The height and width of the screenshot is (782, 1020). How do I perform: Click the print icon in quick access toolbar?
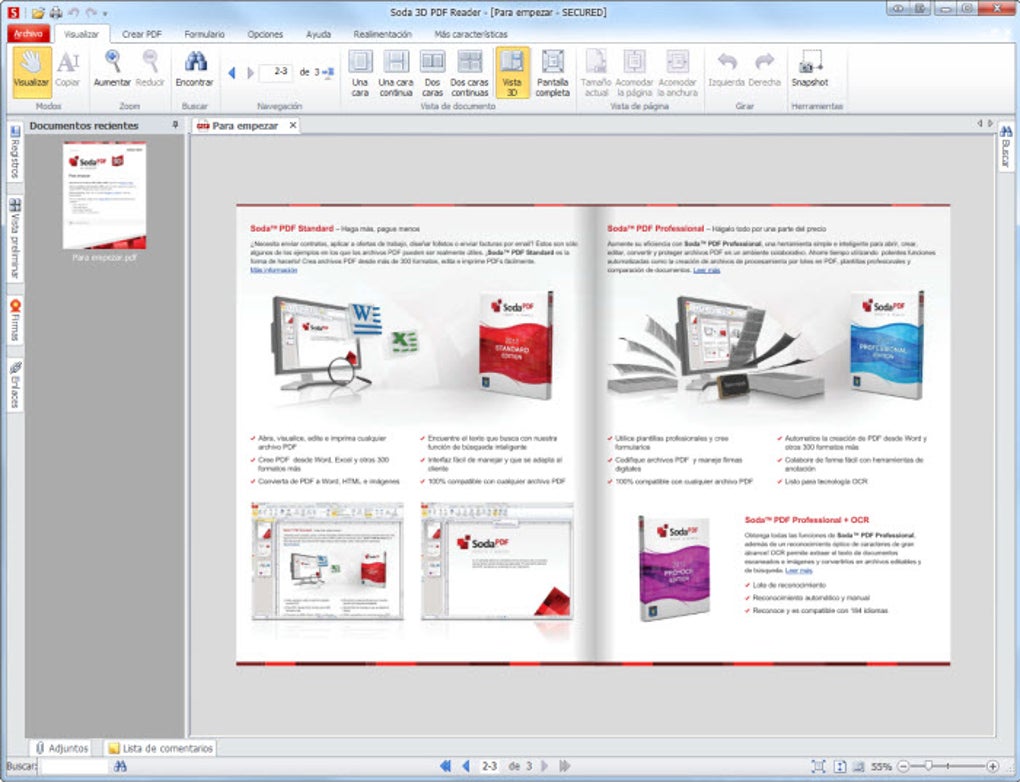[x=56, y=12]
